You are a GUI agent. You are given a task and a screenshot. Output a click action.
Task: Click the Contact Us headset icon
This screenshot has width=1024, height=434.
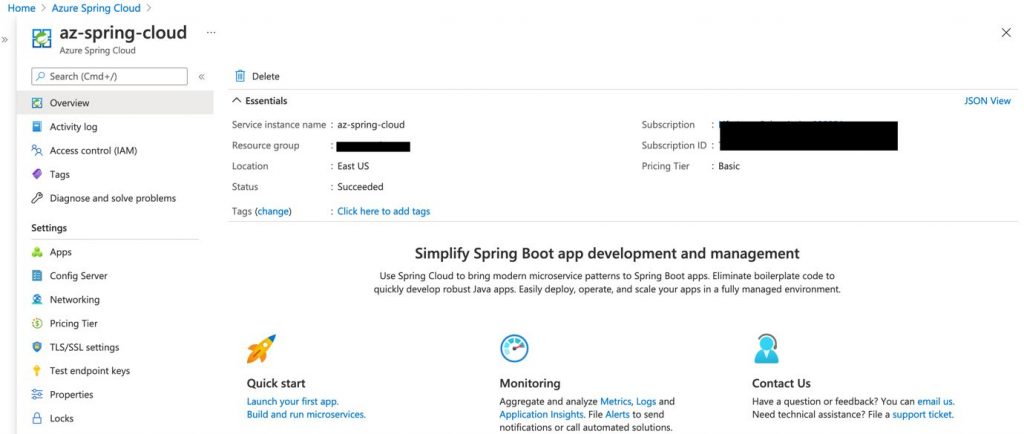click(766, 348)
